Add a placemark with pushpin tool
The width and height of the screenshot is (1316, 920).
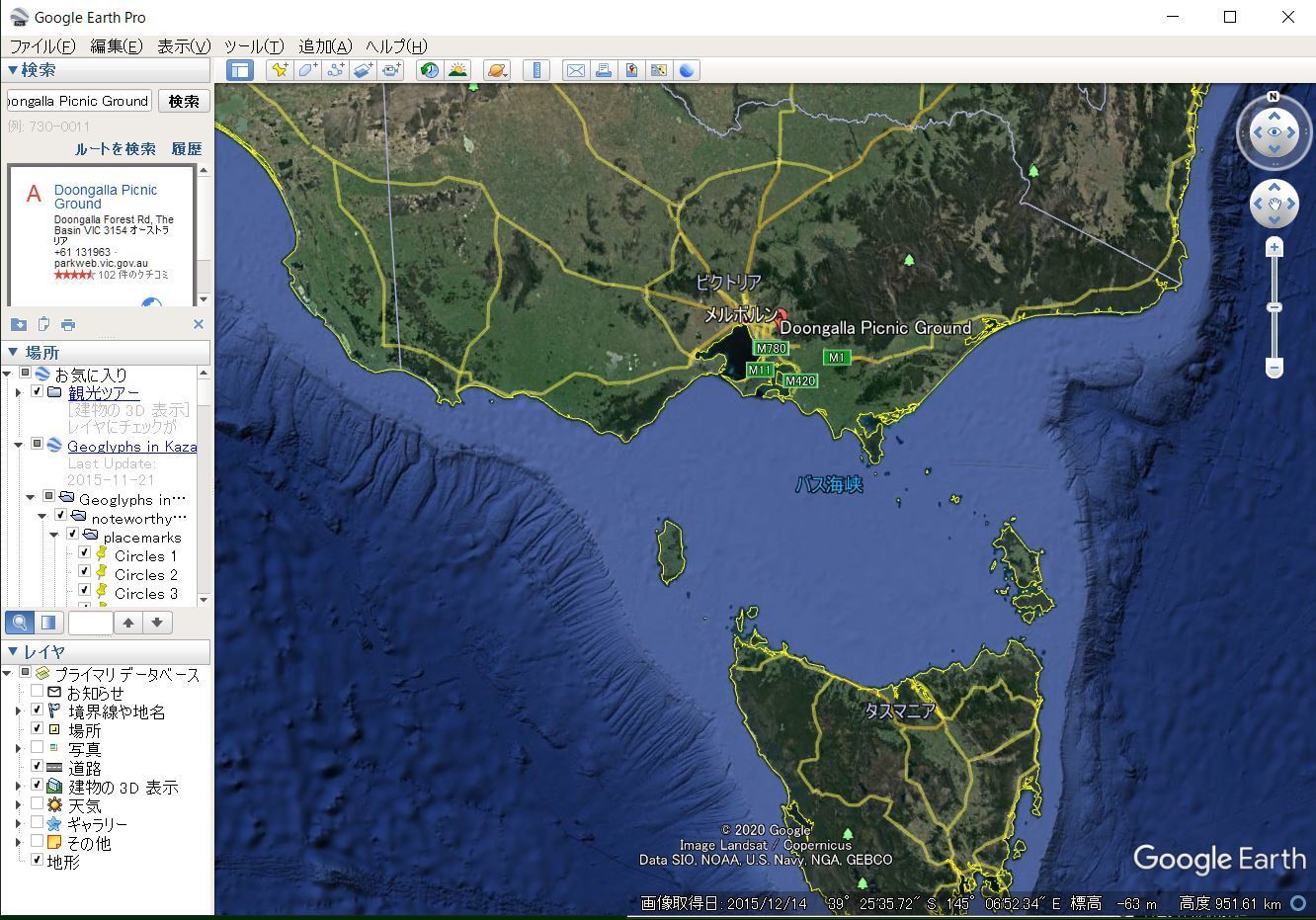coord(280,70)
